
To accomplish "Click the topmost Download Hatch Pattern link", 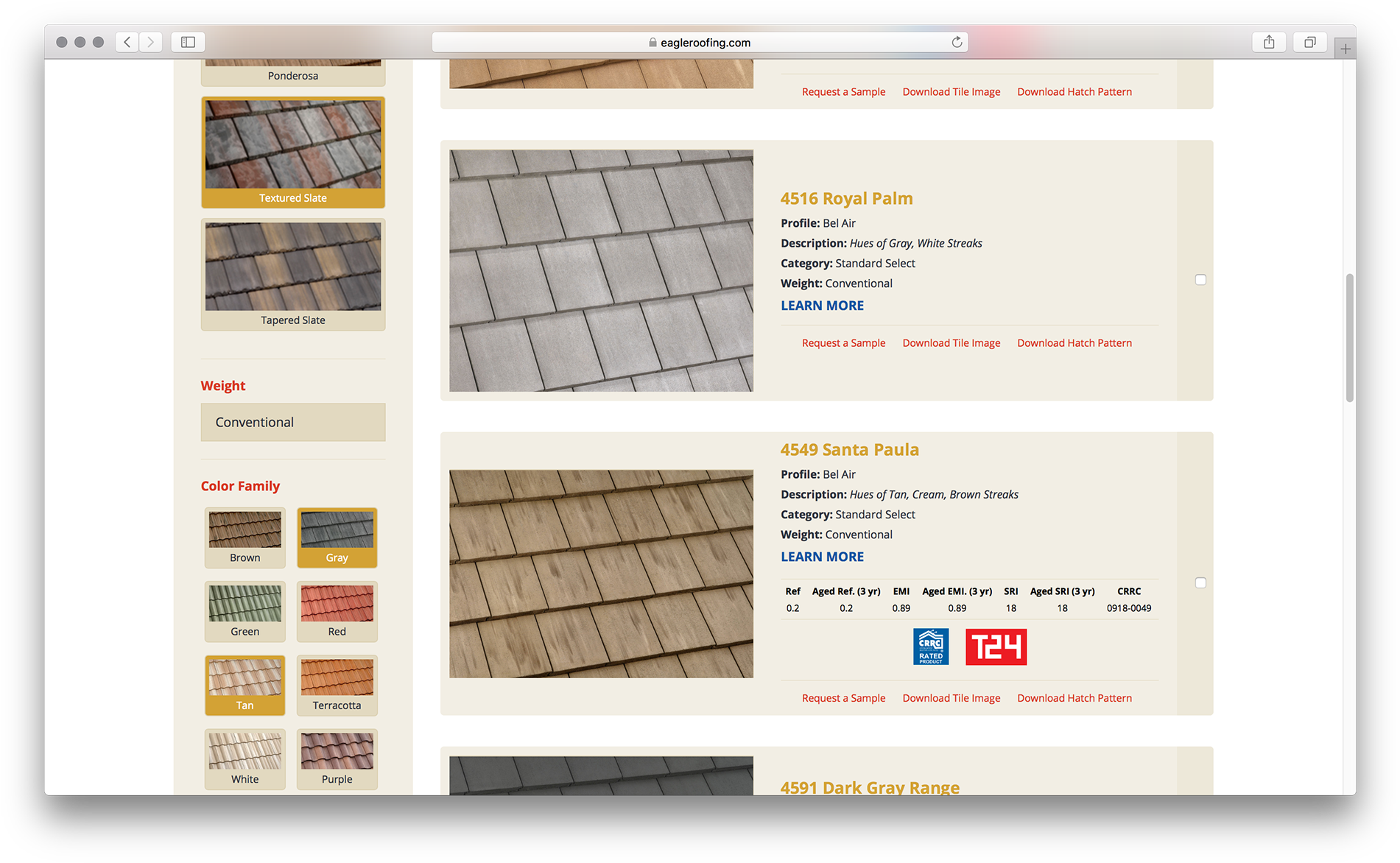I will [x=1074, y=92].
